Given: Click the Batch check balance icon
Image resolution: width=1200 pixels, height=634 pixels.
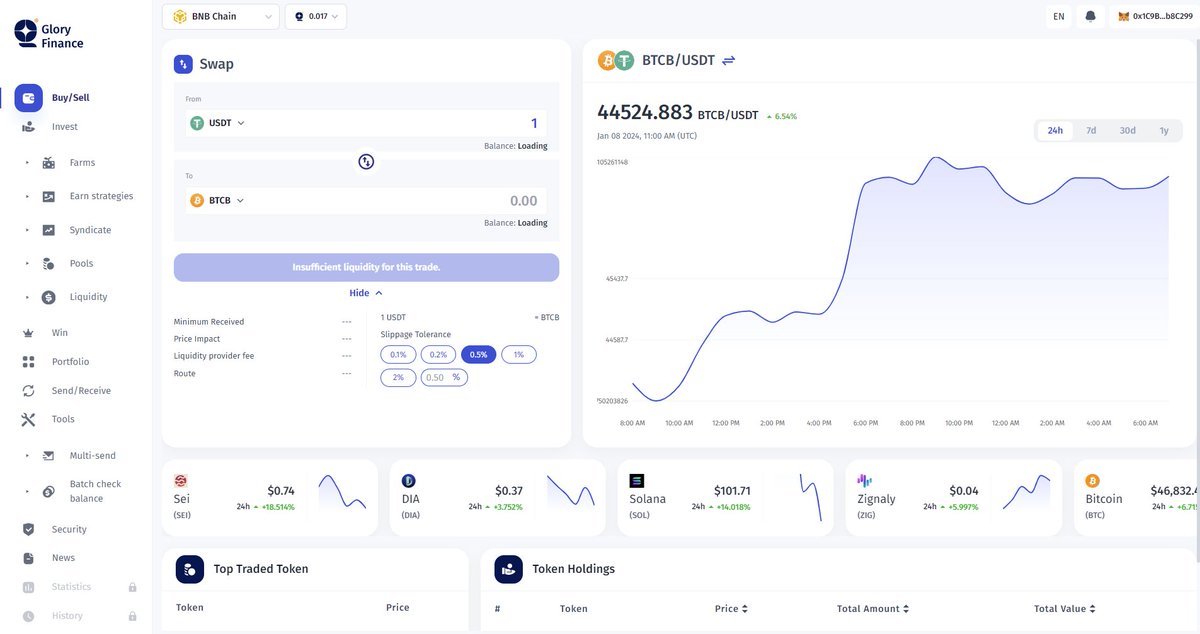Looking at the screenshot, I should pos(48,492).
